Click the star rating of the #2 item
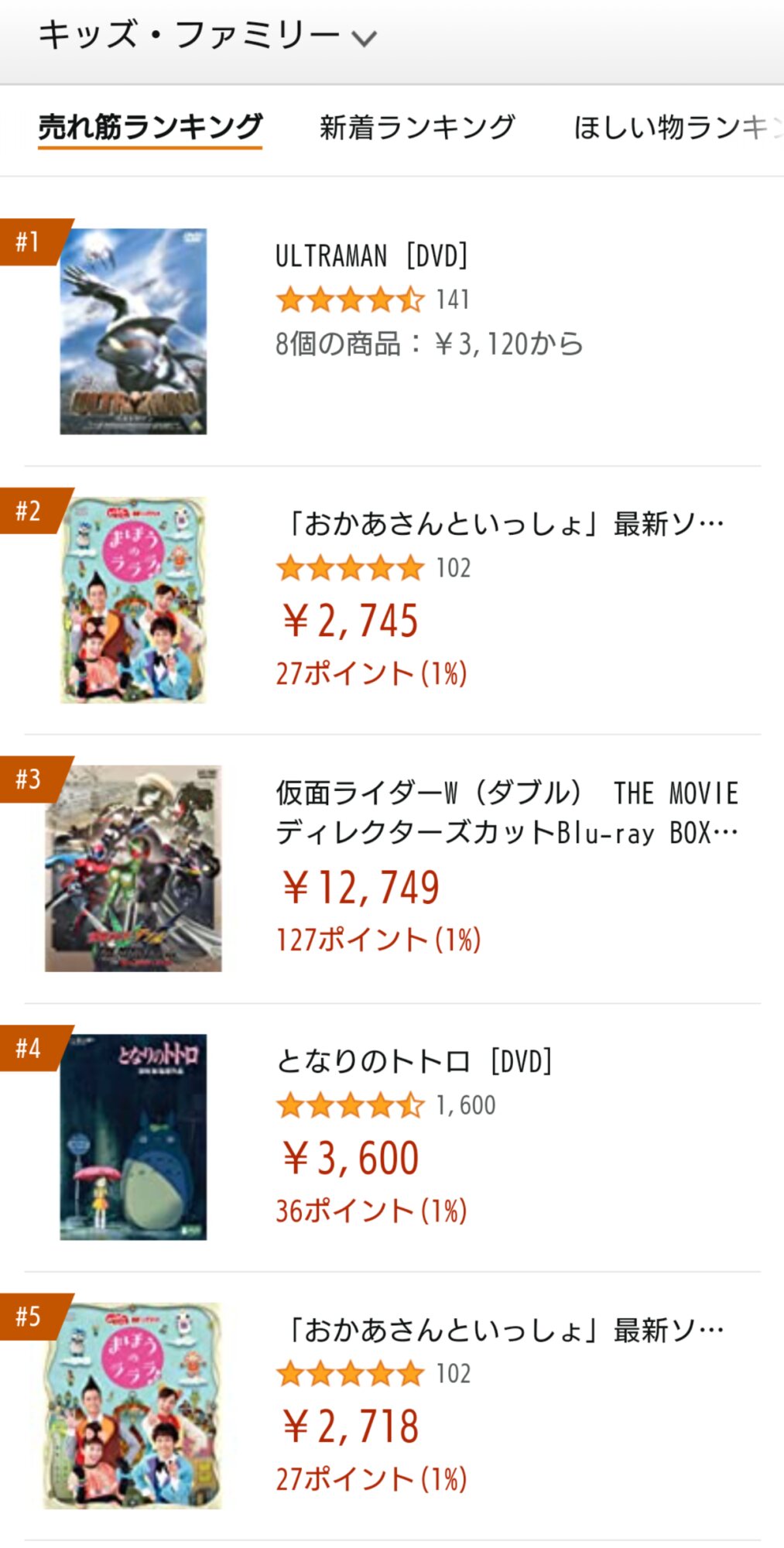The image size is (784, 1548). click(350, 568)
